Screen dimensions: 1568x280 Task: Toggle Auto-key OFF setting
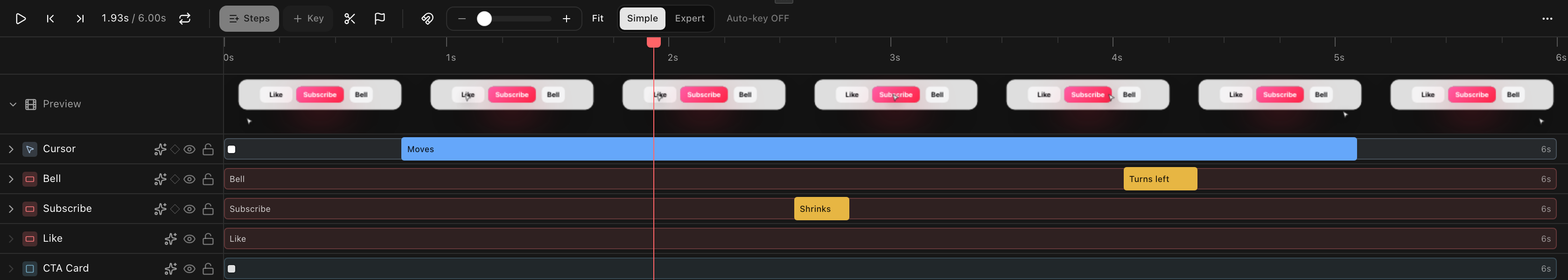[x=757, y=19]
